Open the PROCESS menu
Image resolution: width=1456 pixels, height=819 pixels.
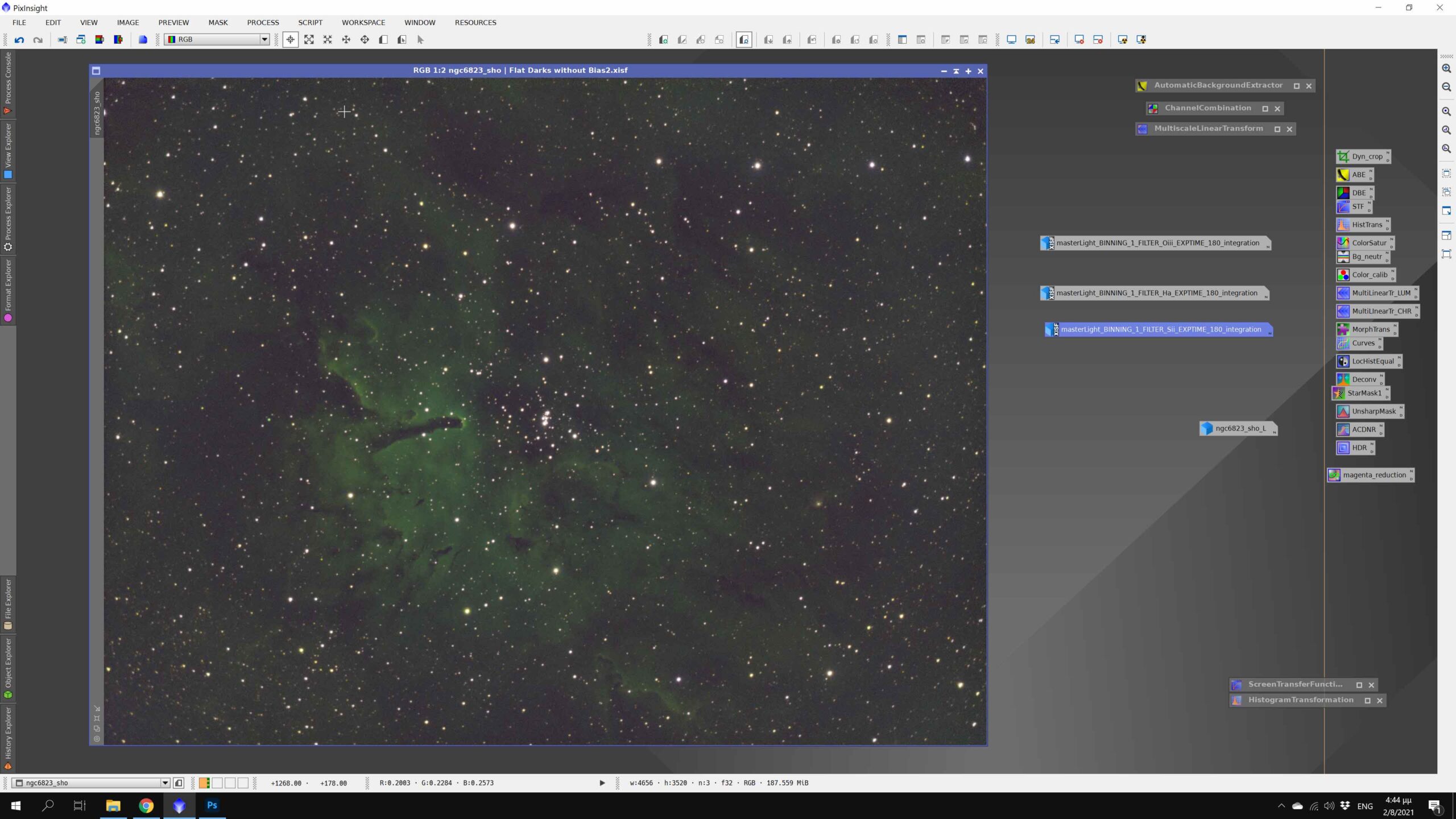pyautogui.click(x=263, y=23)
